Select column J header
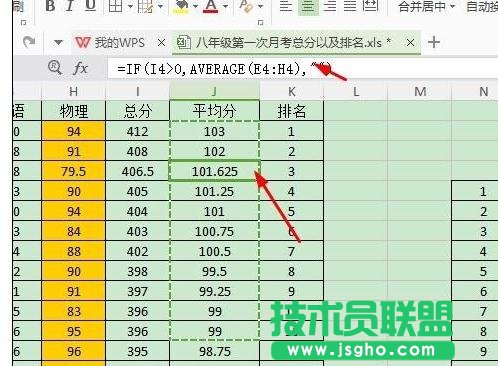The image size is (498, 366). click(x=214, y=91)
